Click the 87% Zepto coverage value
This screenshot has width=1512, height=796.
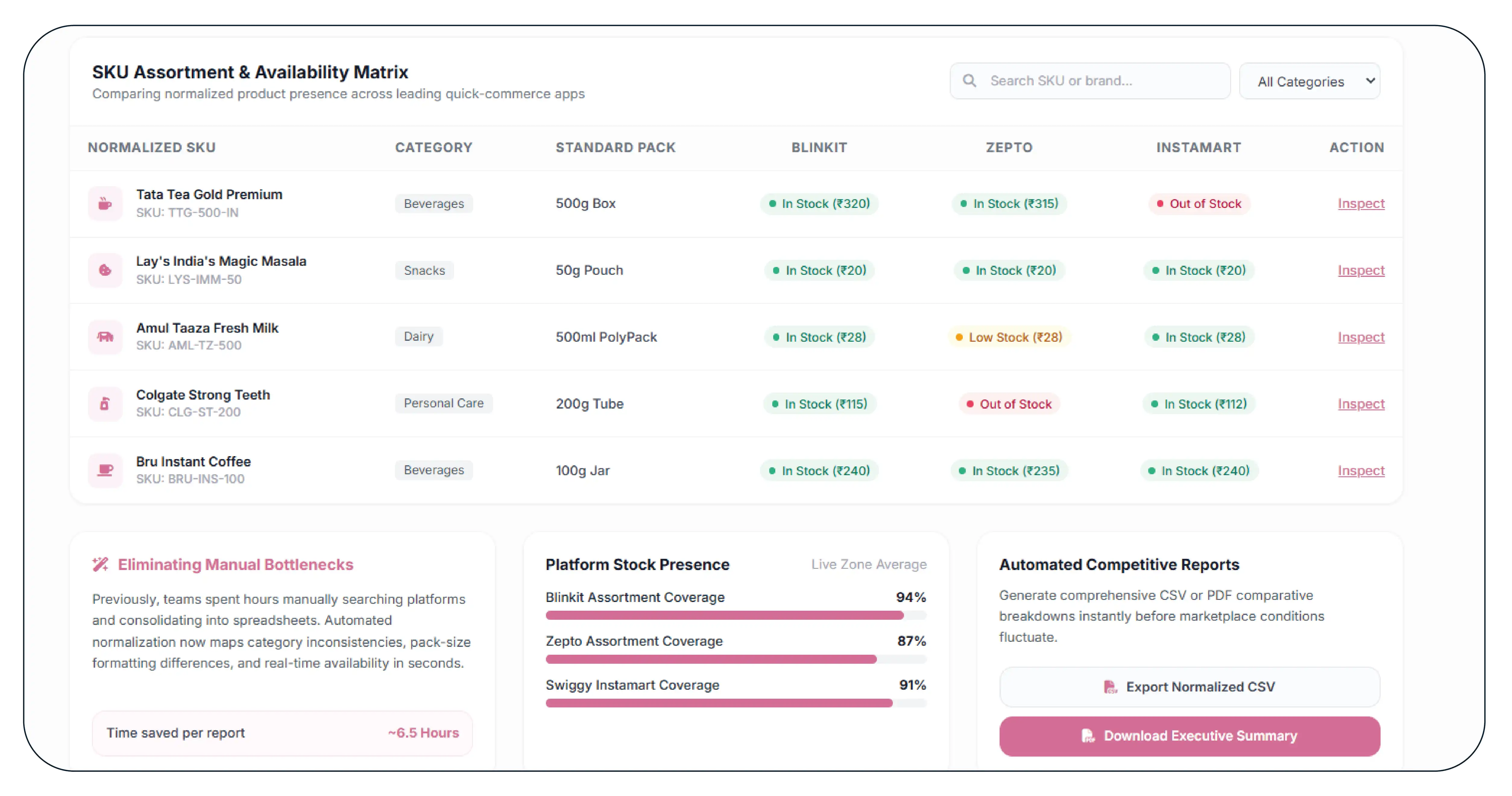pyautogui.click(x=912, y=641)
